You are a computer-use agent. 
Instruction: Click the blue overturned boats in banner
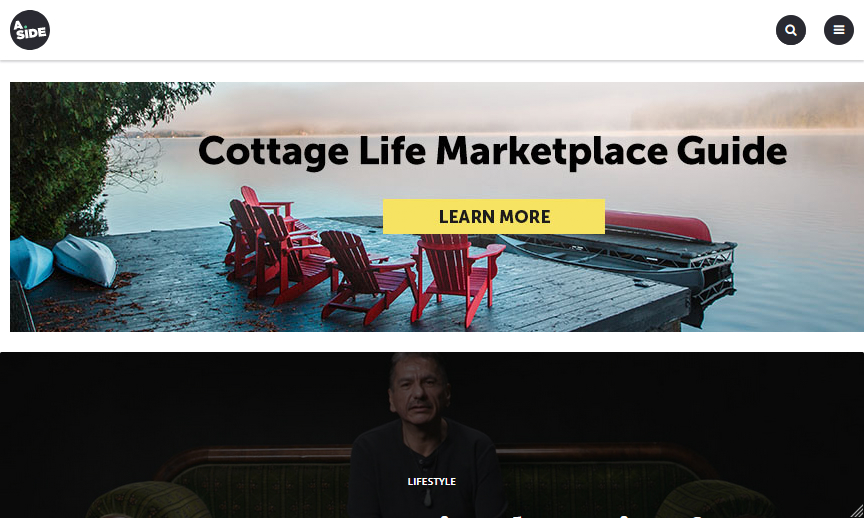pos(63,261)
